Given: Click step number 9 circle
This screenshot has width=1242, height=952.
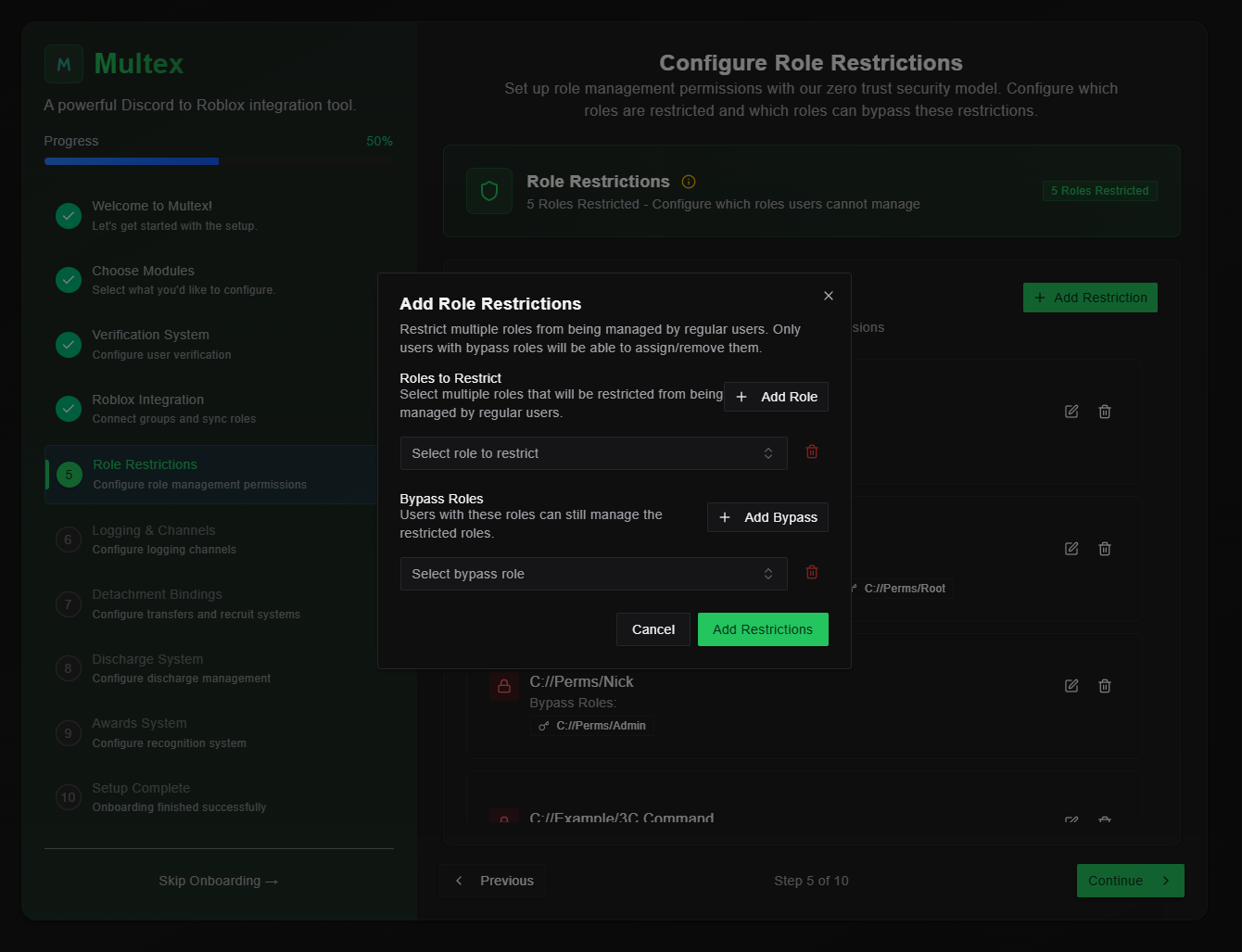Looking at the screenshot, I should pos(69,733).
